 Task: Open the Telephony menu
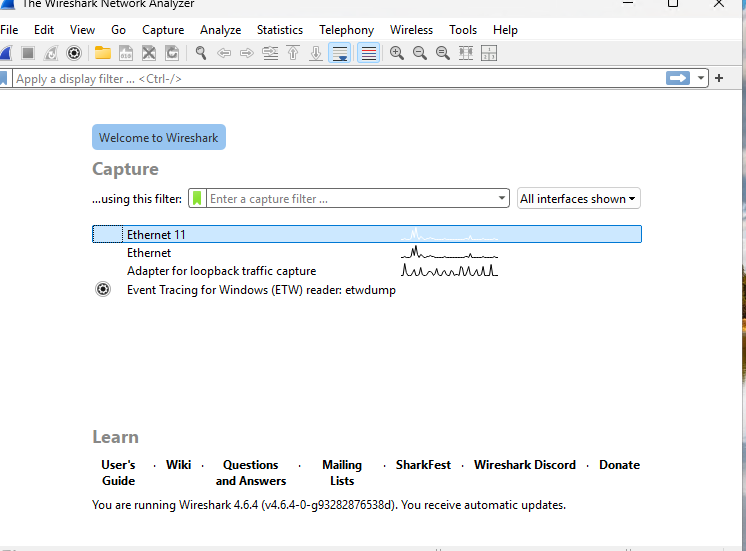[347, 30]
